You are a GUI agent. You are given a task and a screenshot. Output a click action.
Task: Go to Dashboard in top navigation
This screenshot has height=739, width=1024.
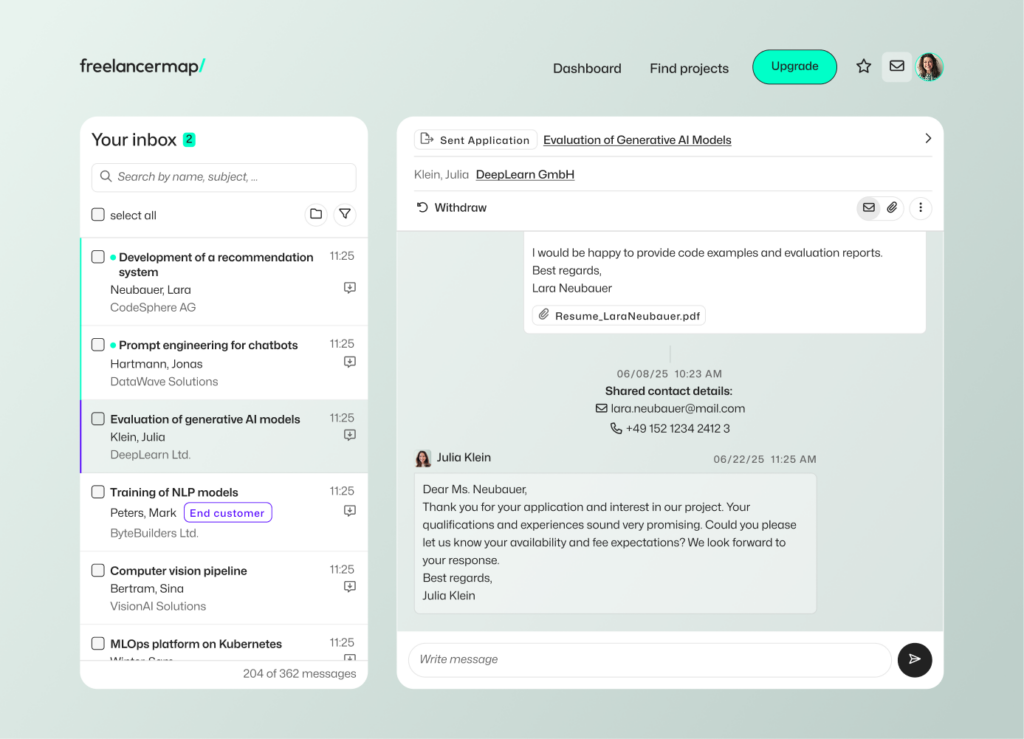[x=587, y=69]
